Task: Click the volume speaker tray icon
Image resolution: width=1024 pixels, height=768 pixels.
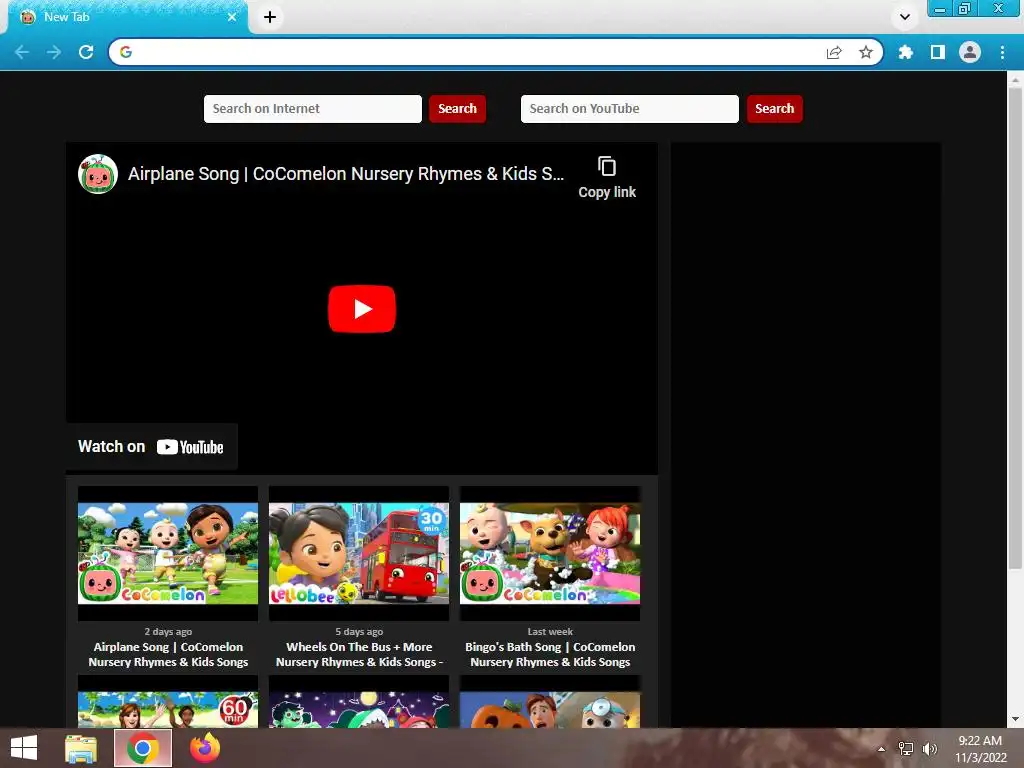Action: 929,749
